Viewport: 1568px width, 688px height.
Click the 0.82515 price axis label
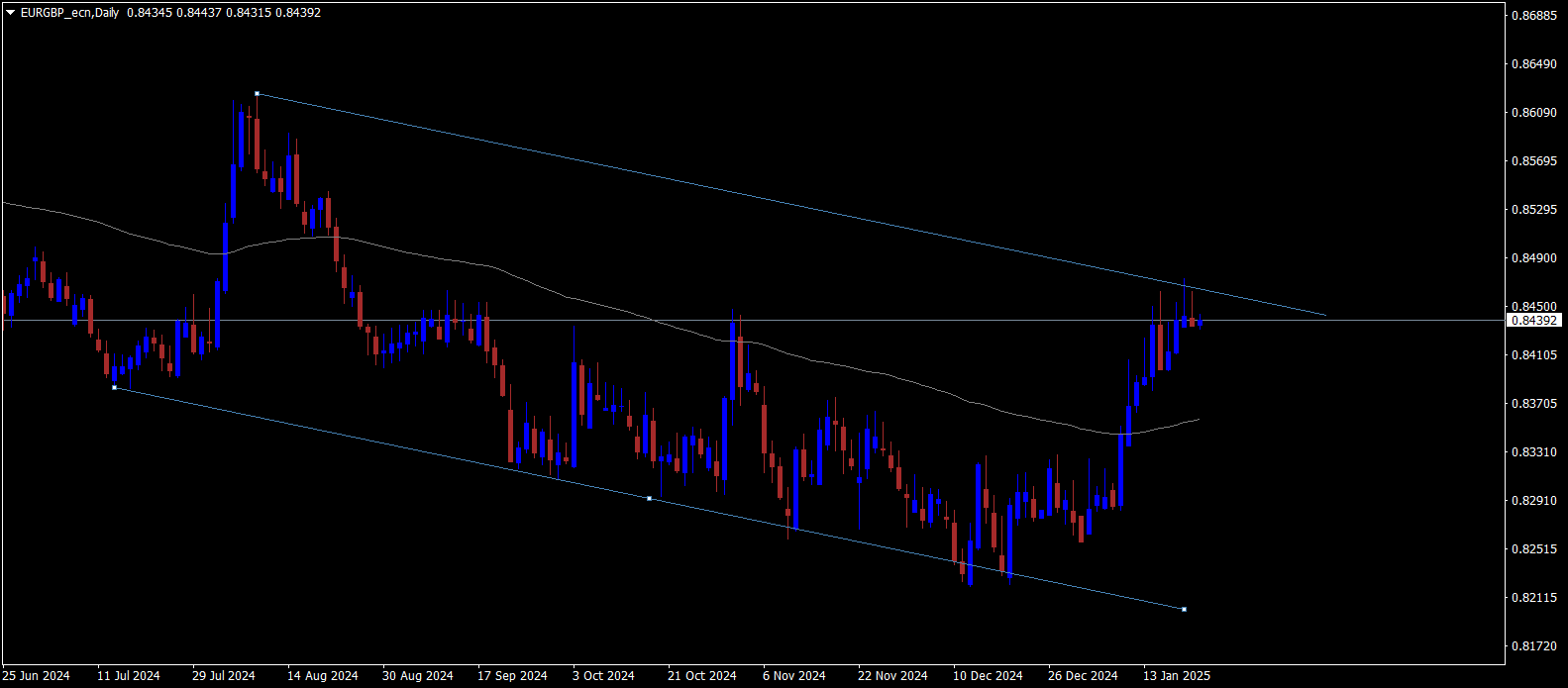[x=1534, y=549]
